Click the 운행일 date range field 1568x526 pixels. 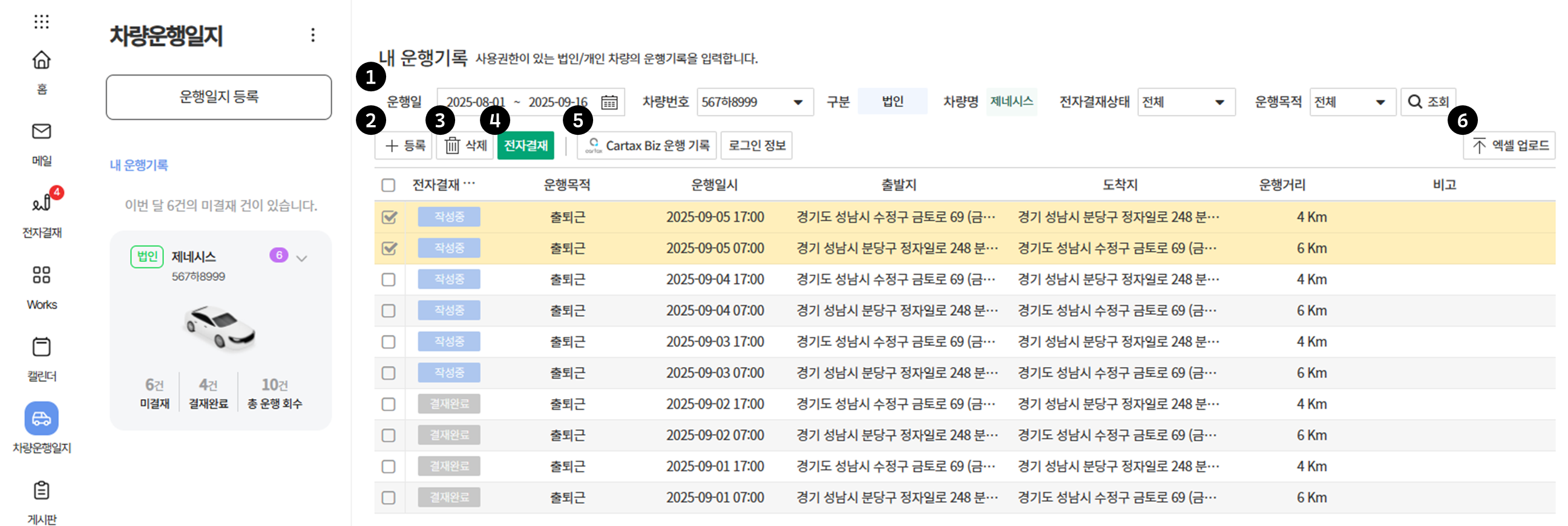click(x=517, y=102)
